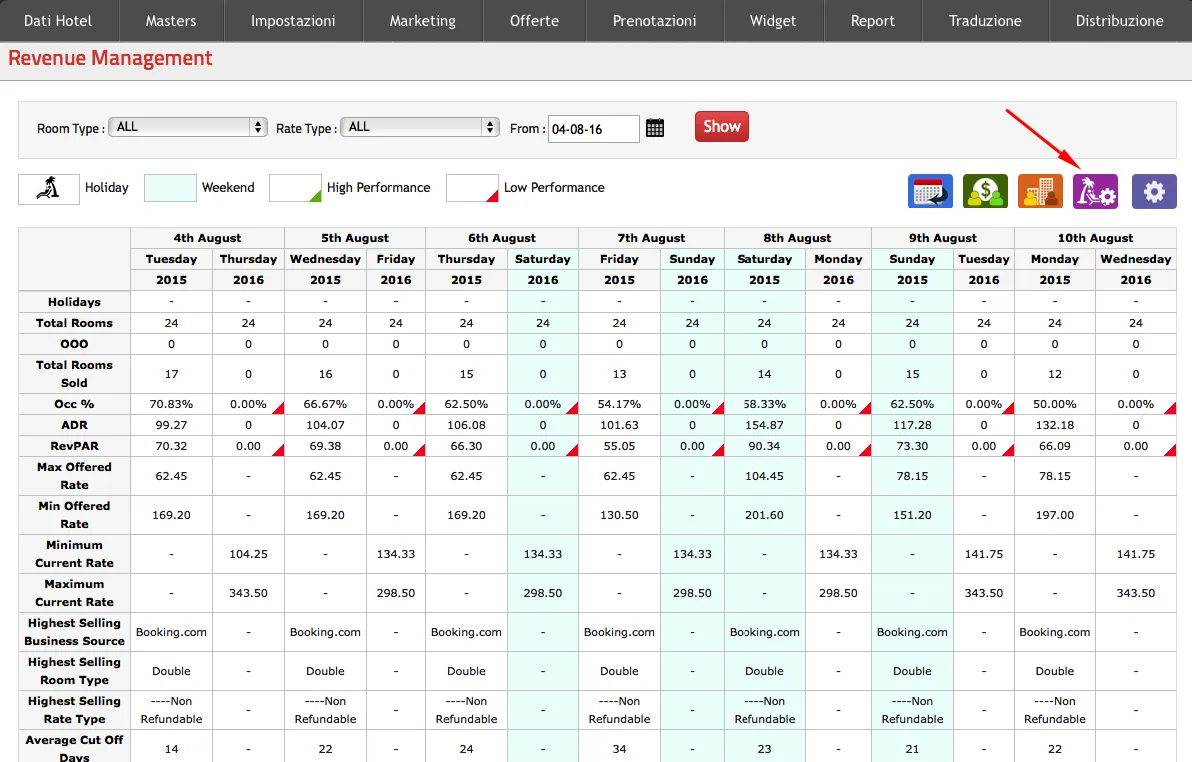Open the green dollar sign rates icon
The width and height of the screenshot is (1192, 762).
pyautogui.click(x=985, y=191)
